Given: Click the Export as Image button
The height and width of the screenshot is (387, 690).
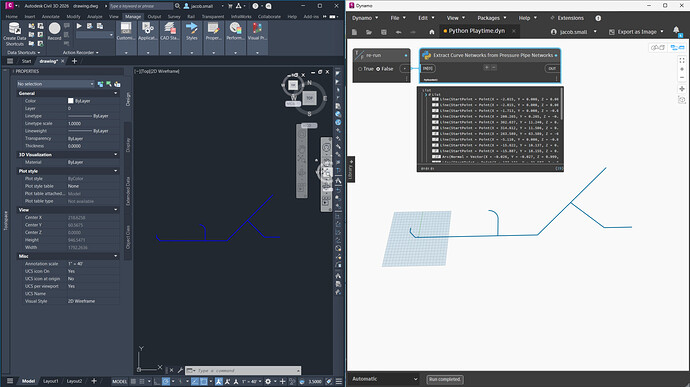Looking at the screenshot, I should point(636,32).
